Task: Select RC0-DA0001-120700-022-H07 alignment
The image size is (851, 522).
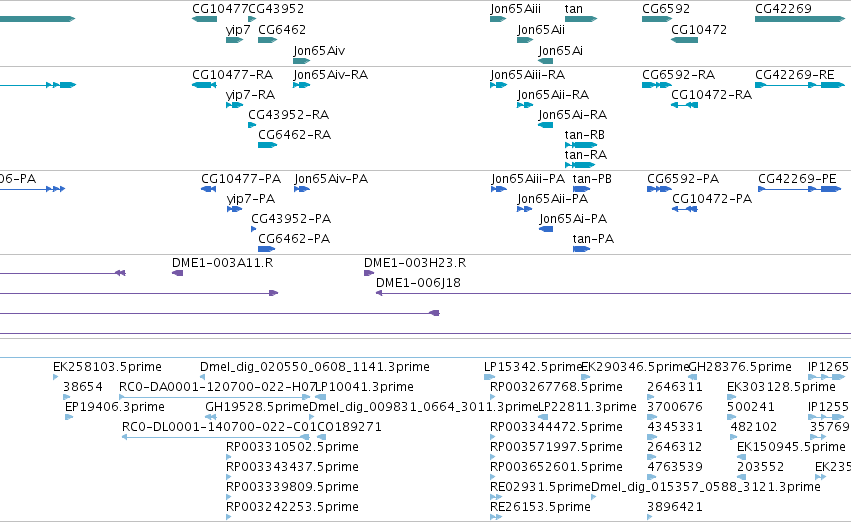Action: 215,397
